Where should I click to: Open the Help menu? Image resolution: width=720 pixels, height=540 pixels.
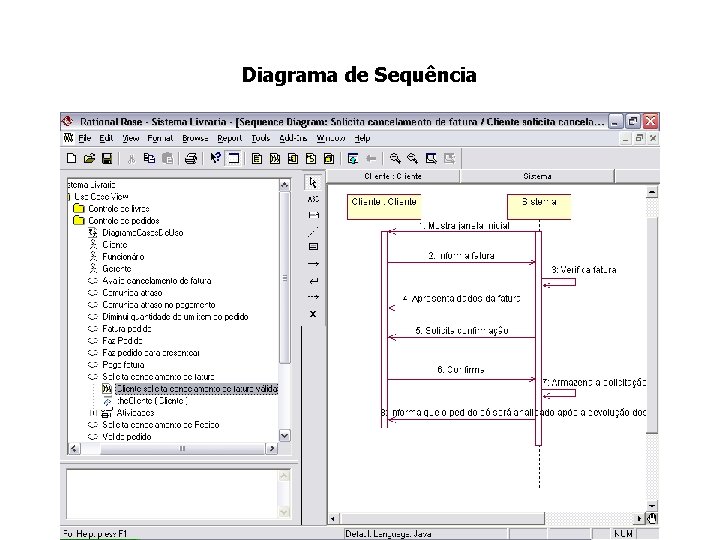[x=362, y=138]
